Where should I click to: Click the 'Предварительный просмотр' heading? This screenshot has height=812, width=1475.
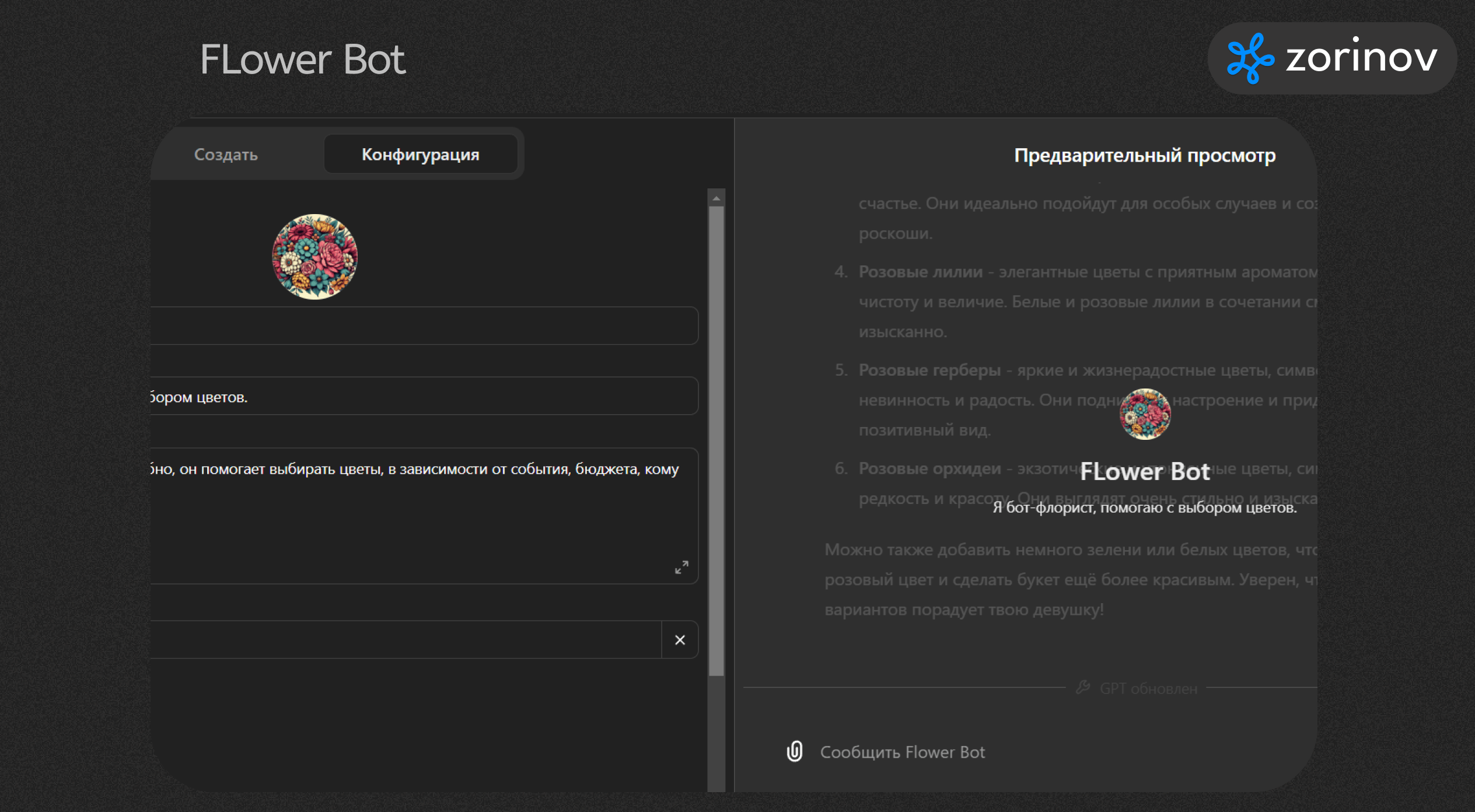[1144, 156]
